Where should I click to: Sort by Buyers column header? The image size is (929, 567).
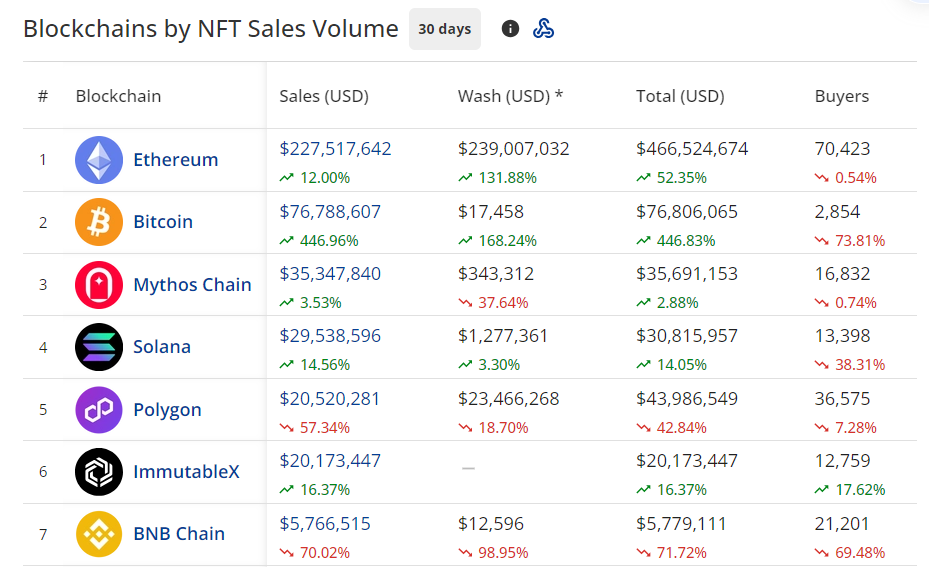842,97
